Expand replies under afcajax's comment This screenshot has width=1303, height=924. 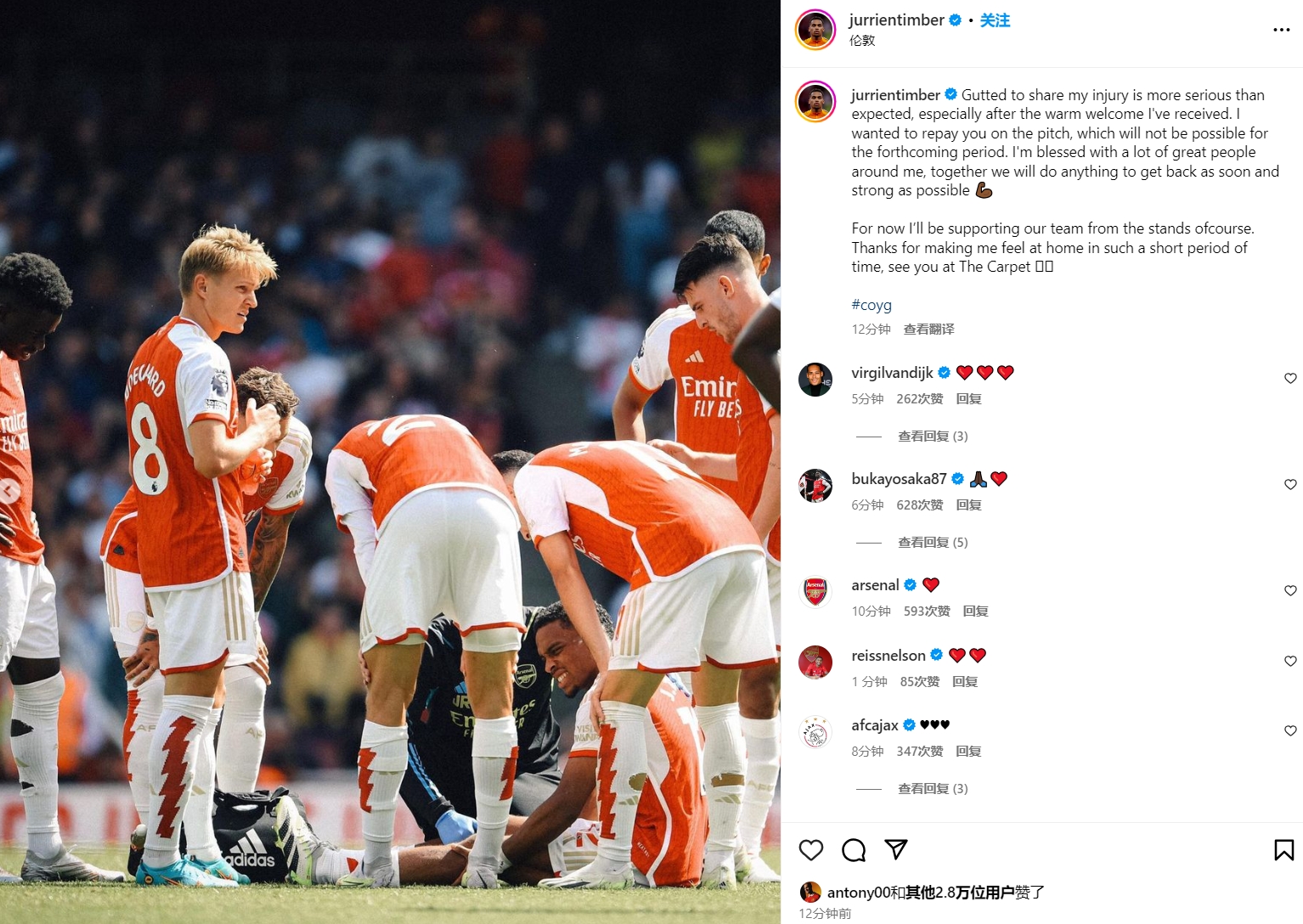933,789
